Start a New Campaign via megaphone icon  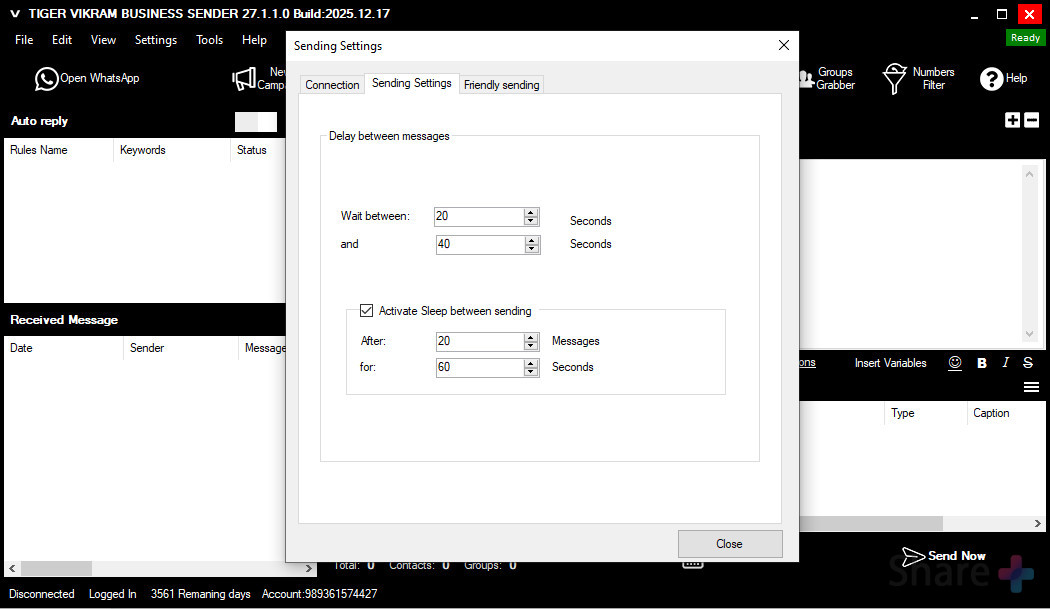(258, 78)
